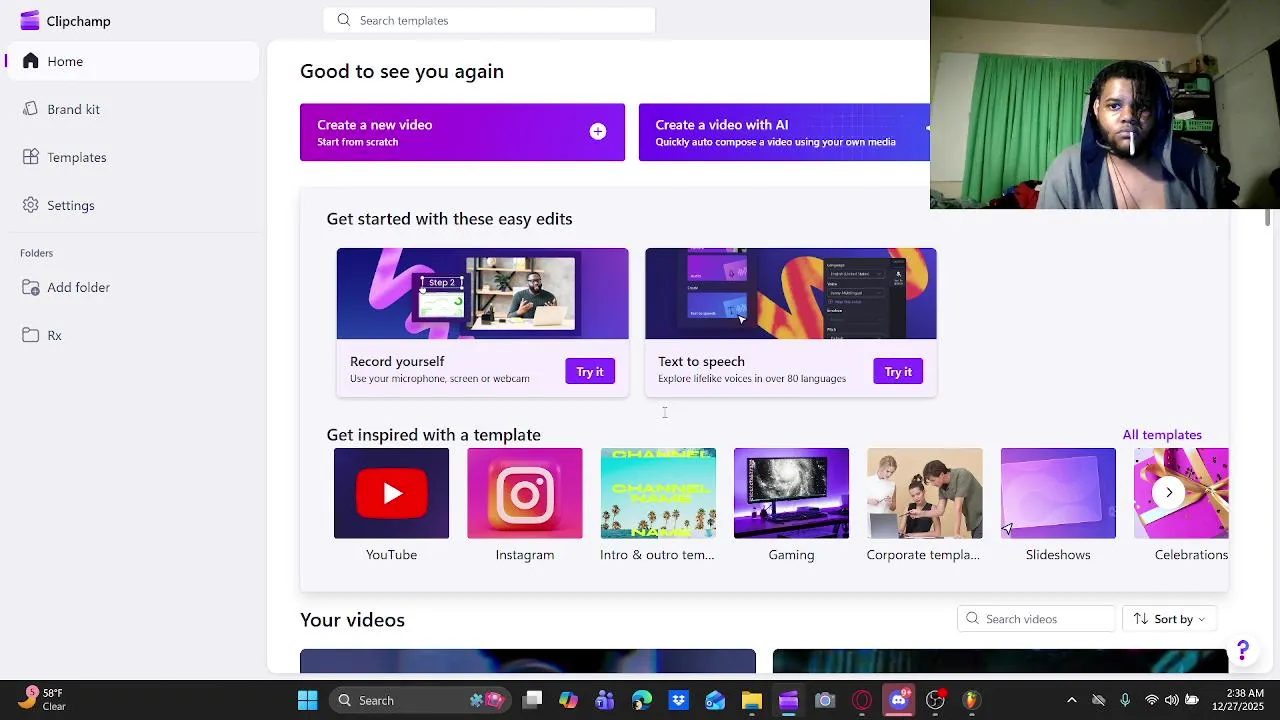Screen dimensions: 1280x720
Task: Select the Slideshows template category
Action: click(x=1058, y=505)
